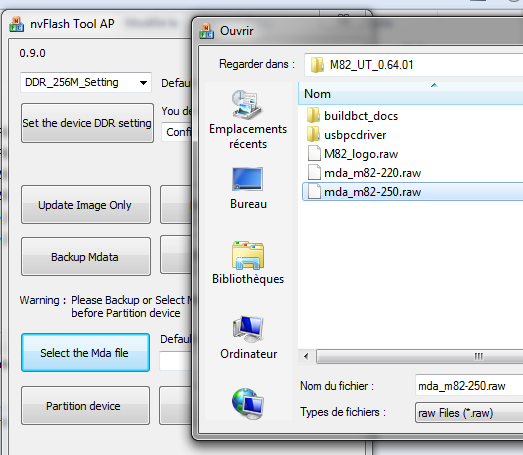Open the network globe icon in the places sidebar
The height and width of the screenshot is (455, 523).
click(248, 403)
